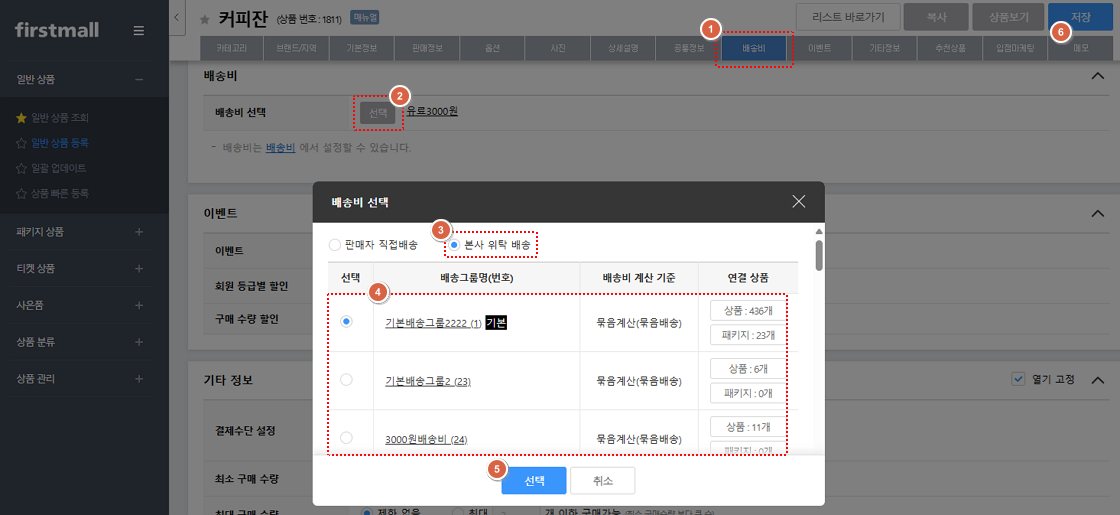The height and width of the screenshot is (515, 1120).
Task: Switch to the 배송비 tab
Action: click(x=754, y=49)
